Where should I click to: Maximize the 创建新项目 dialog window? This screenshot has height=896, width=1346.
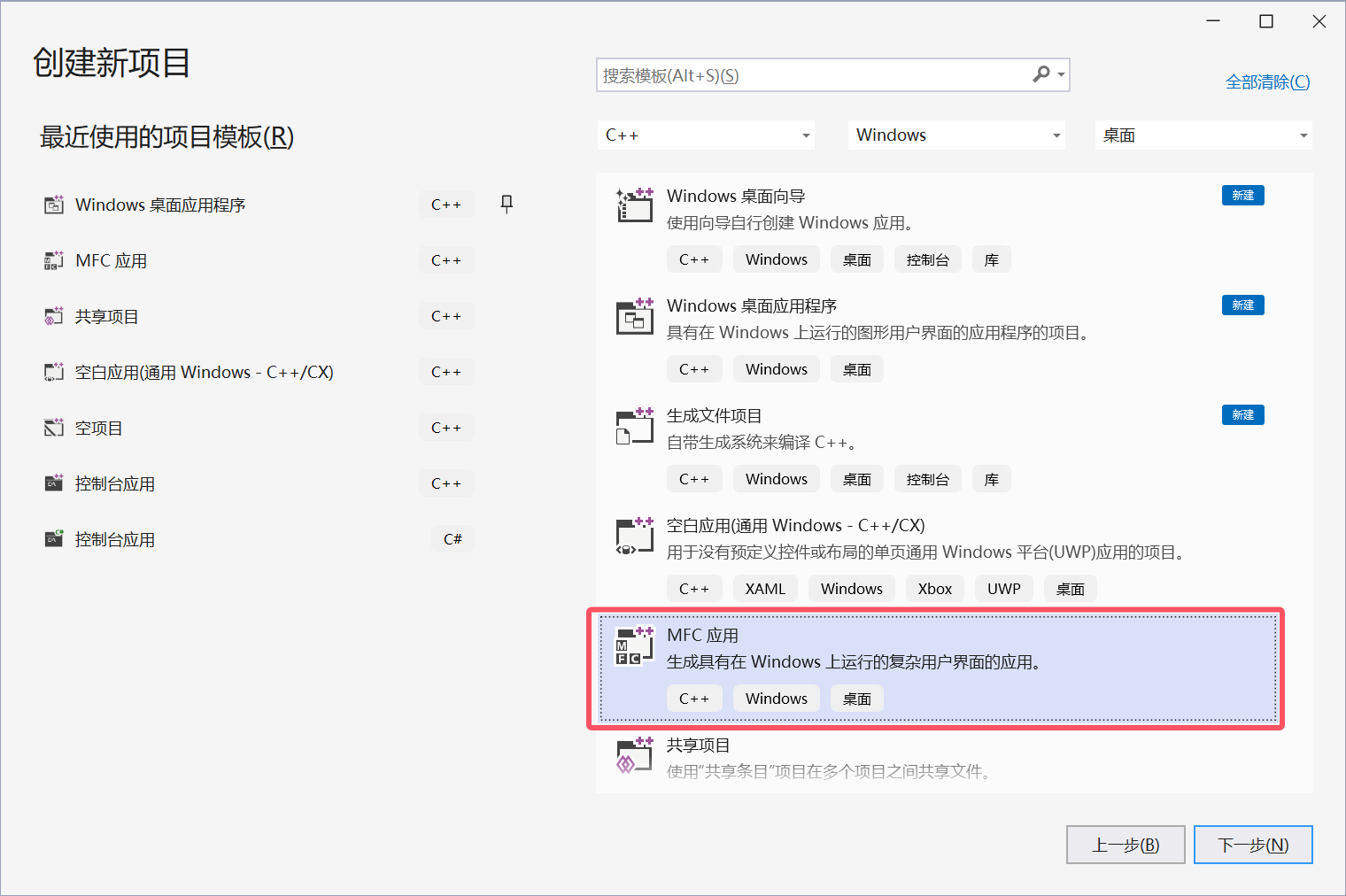pos(1266,21)
